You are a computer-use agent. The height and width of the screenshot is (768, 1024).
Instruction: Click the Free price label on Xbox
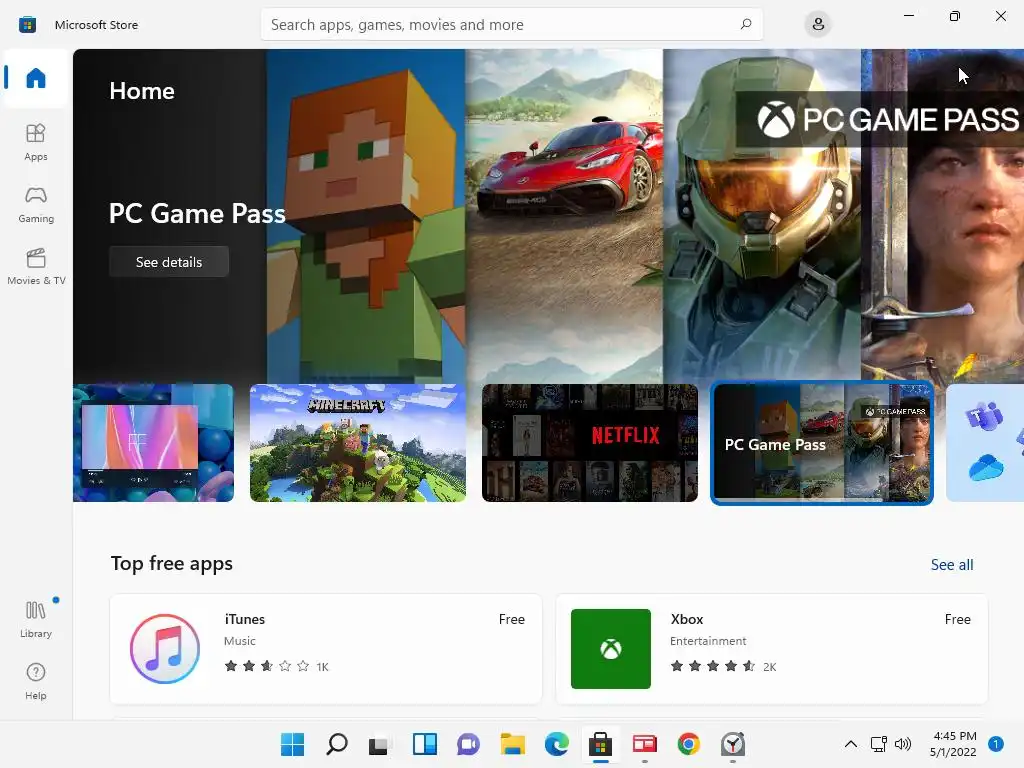pos(957,619)
